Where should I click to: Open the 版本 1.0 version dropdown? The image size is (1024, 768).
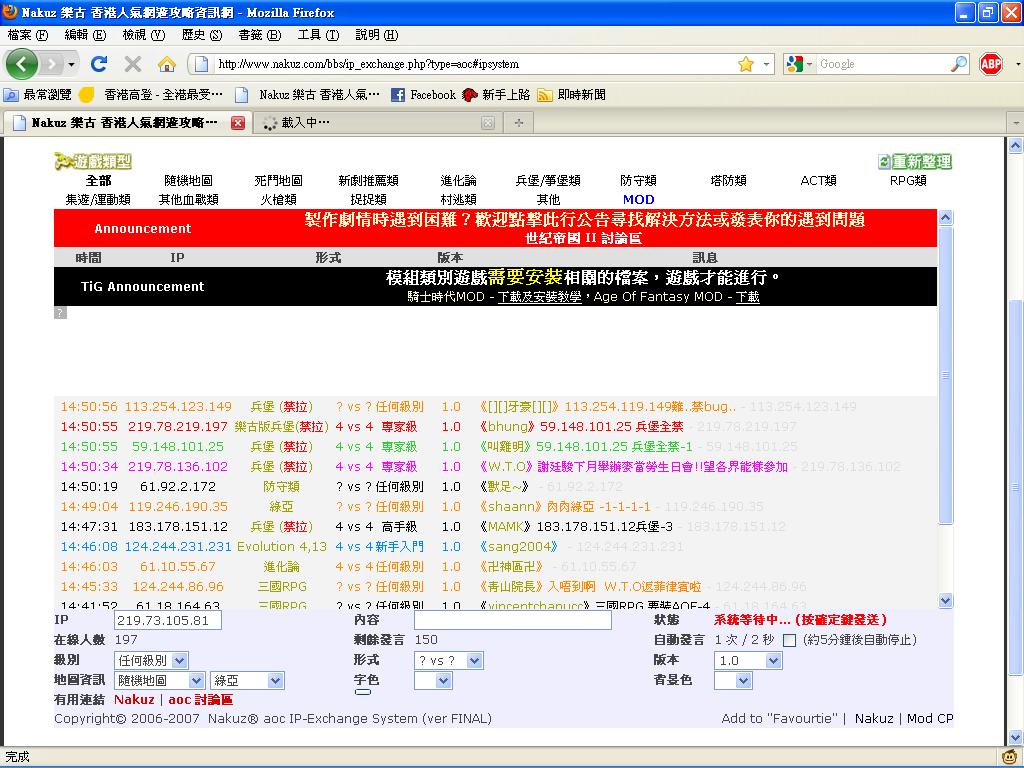(x=748, y=660)
